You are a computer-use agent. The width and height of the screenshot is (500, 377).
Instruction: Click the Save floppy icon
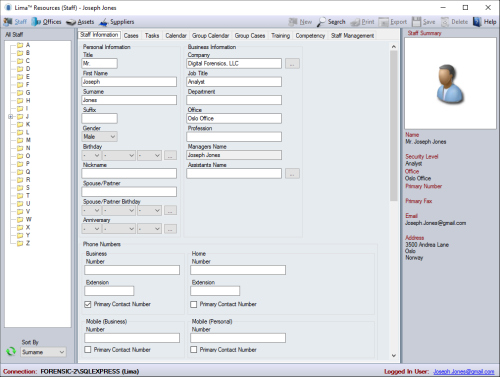pyautogui.click(x=416, y=22)
